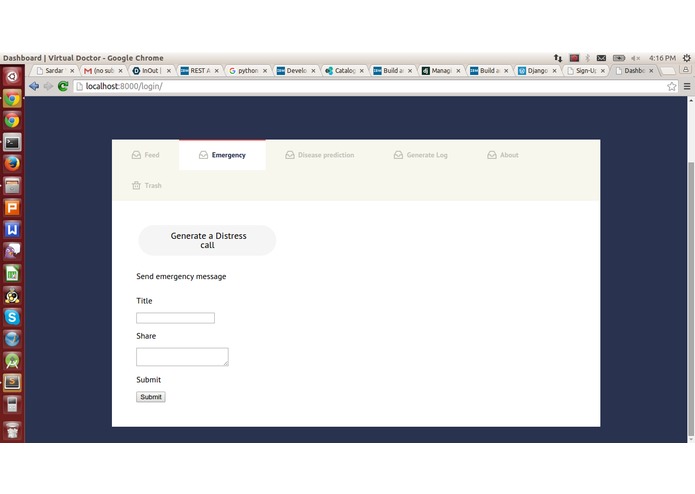Switch to the python Google tab
The image size is (695, 494).
[248, 70]
